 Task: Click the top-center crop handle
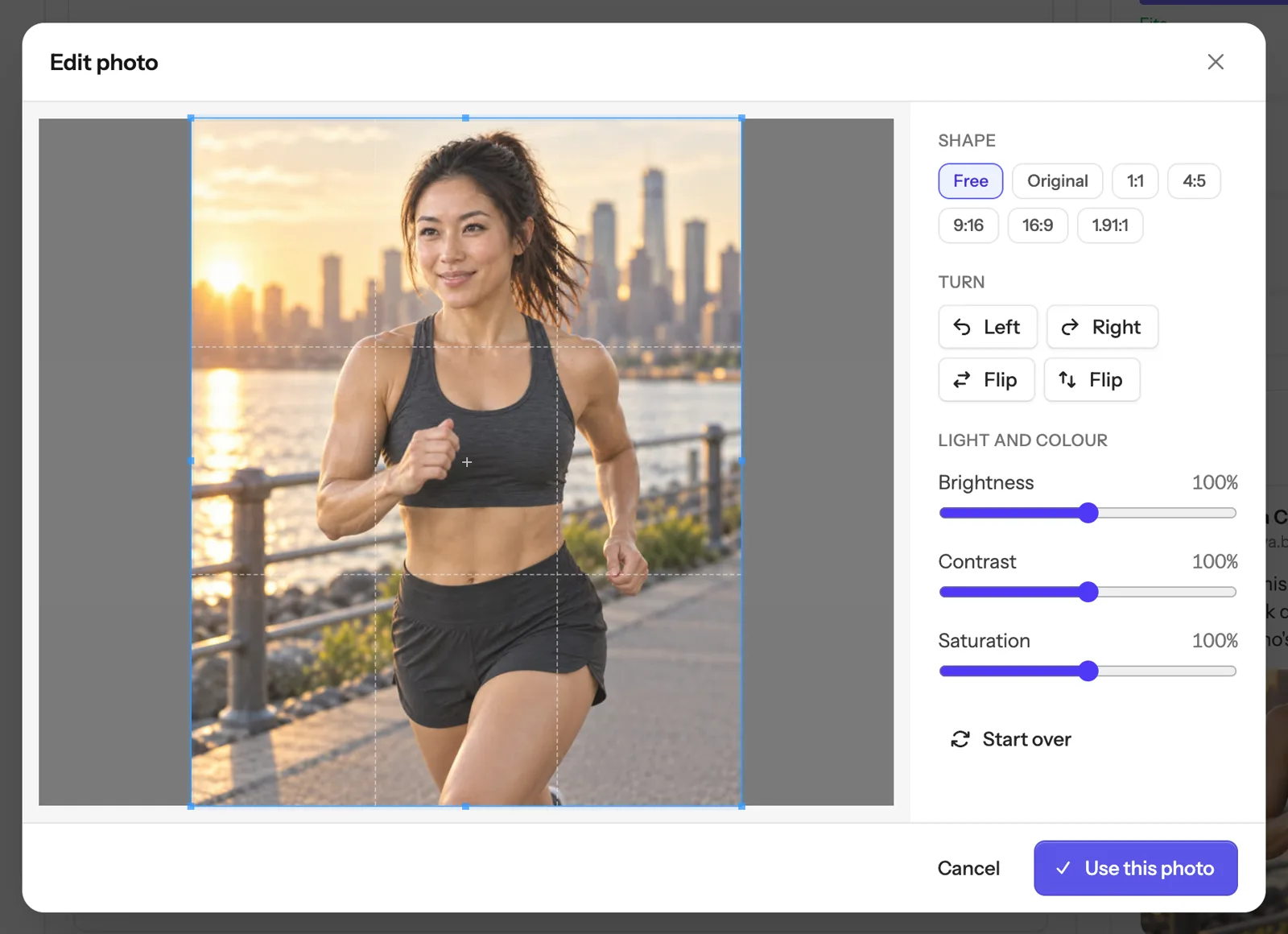click(465, 118)
